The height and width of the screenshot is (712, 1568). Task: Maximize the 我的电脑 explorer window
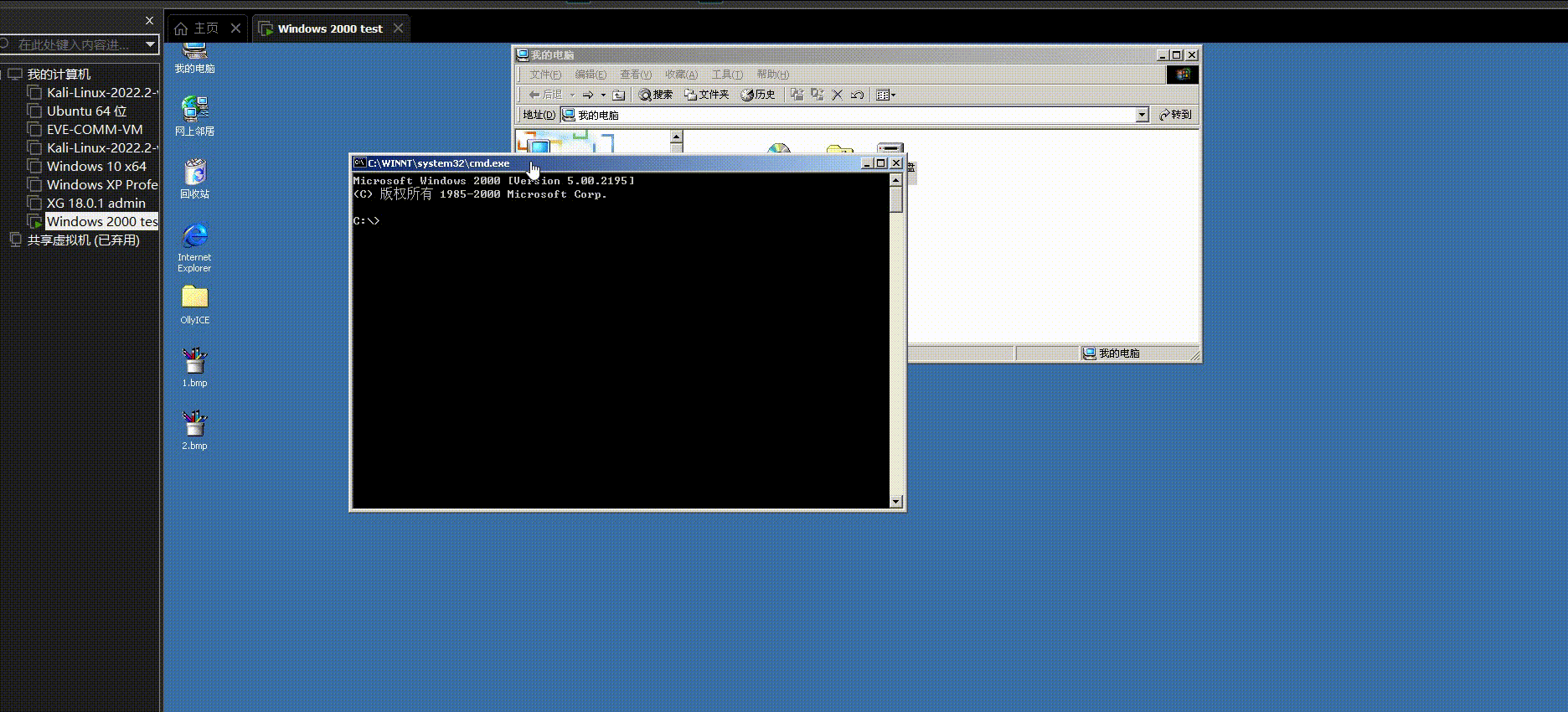click(x=1177, y=55)
